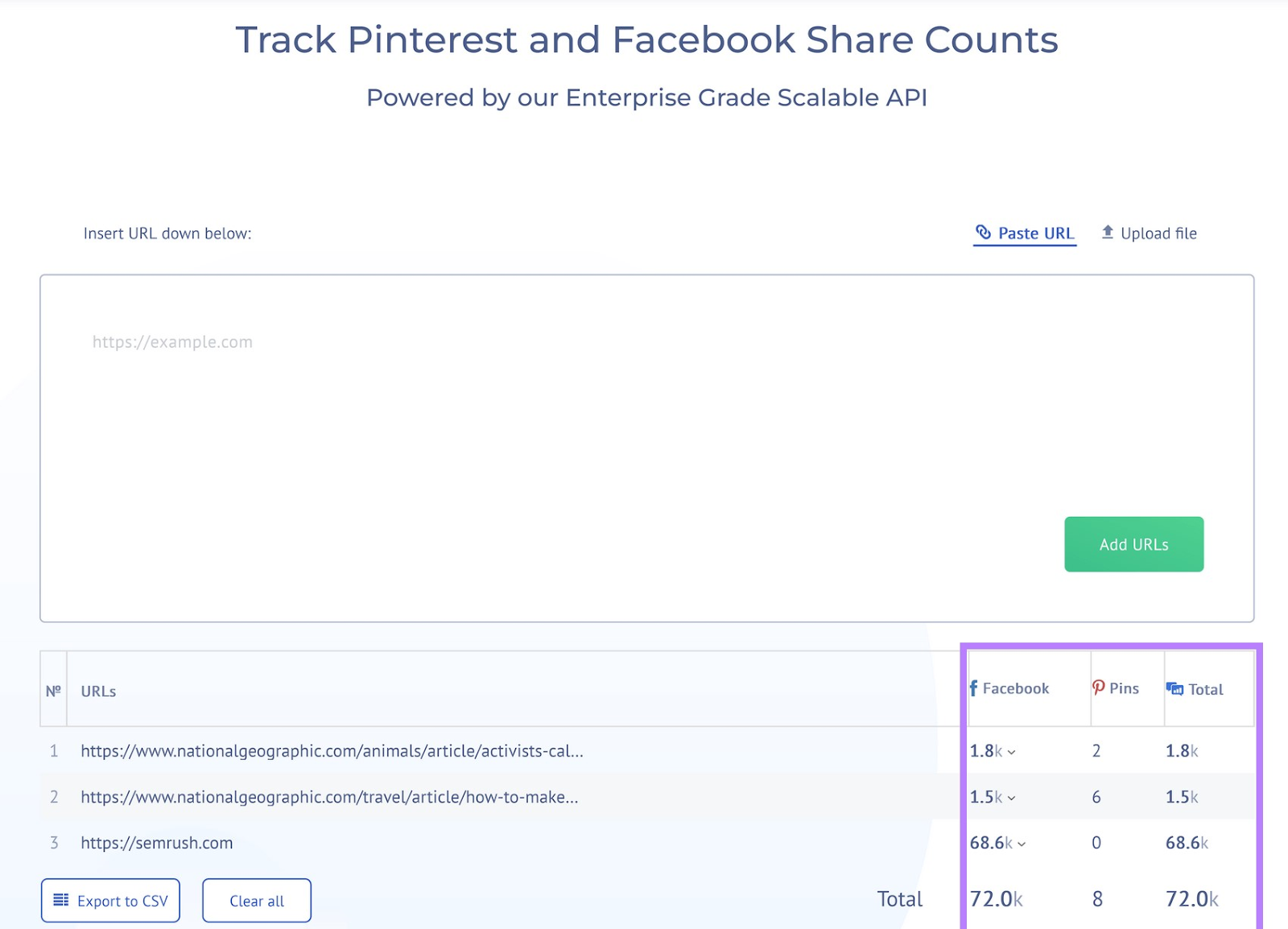This screenshot has height=929, width=1288.
Task: Open the nationalgeographic animals article URL
Action: [x=332, y=751]
